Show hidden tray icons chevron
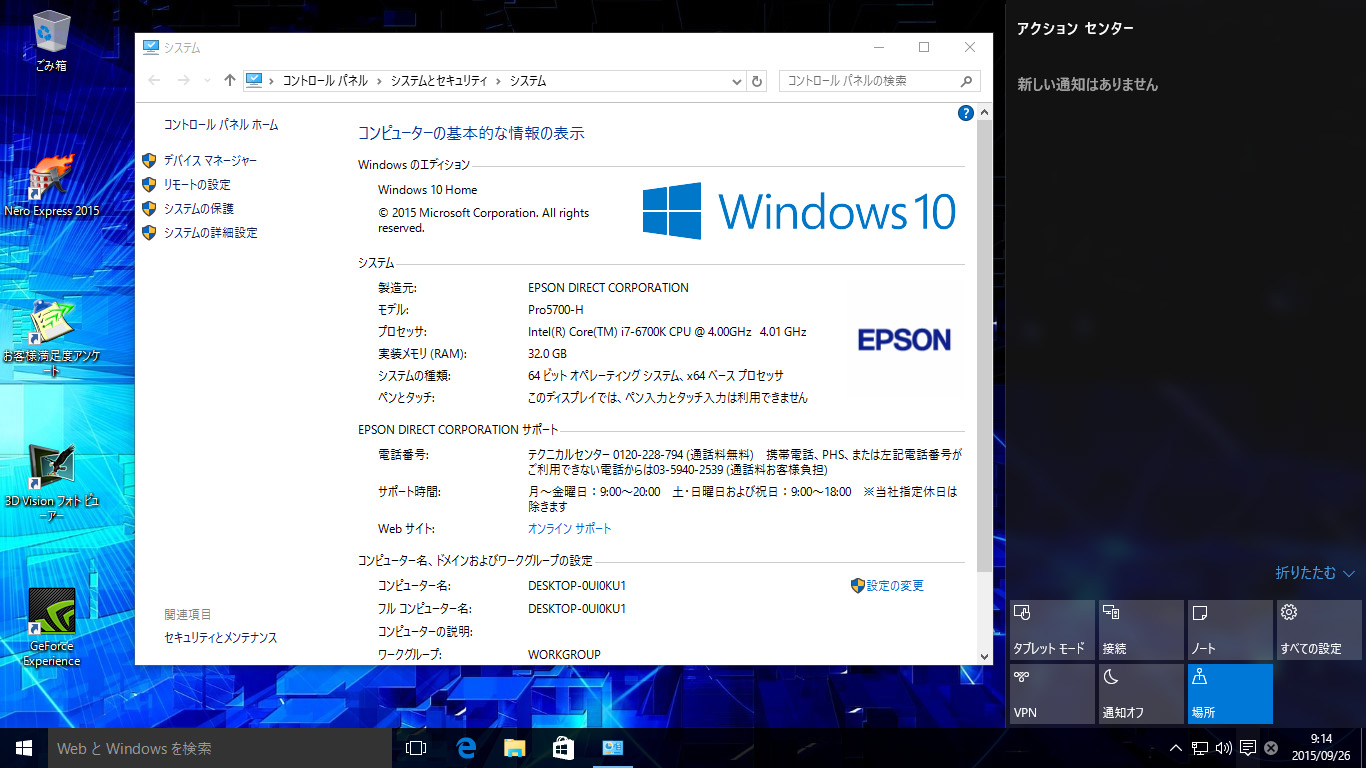This screenshot has width=1366, height=768. click(x=1176, y=748)
